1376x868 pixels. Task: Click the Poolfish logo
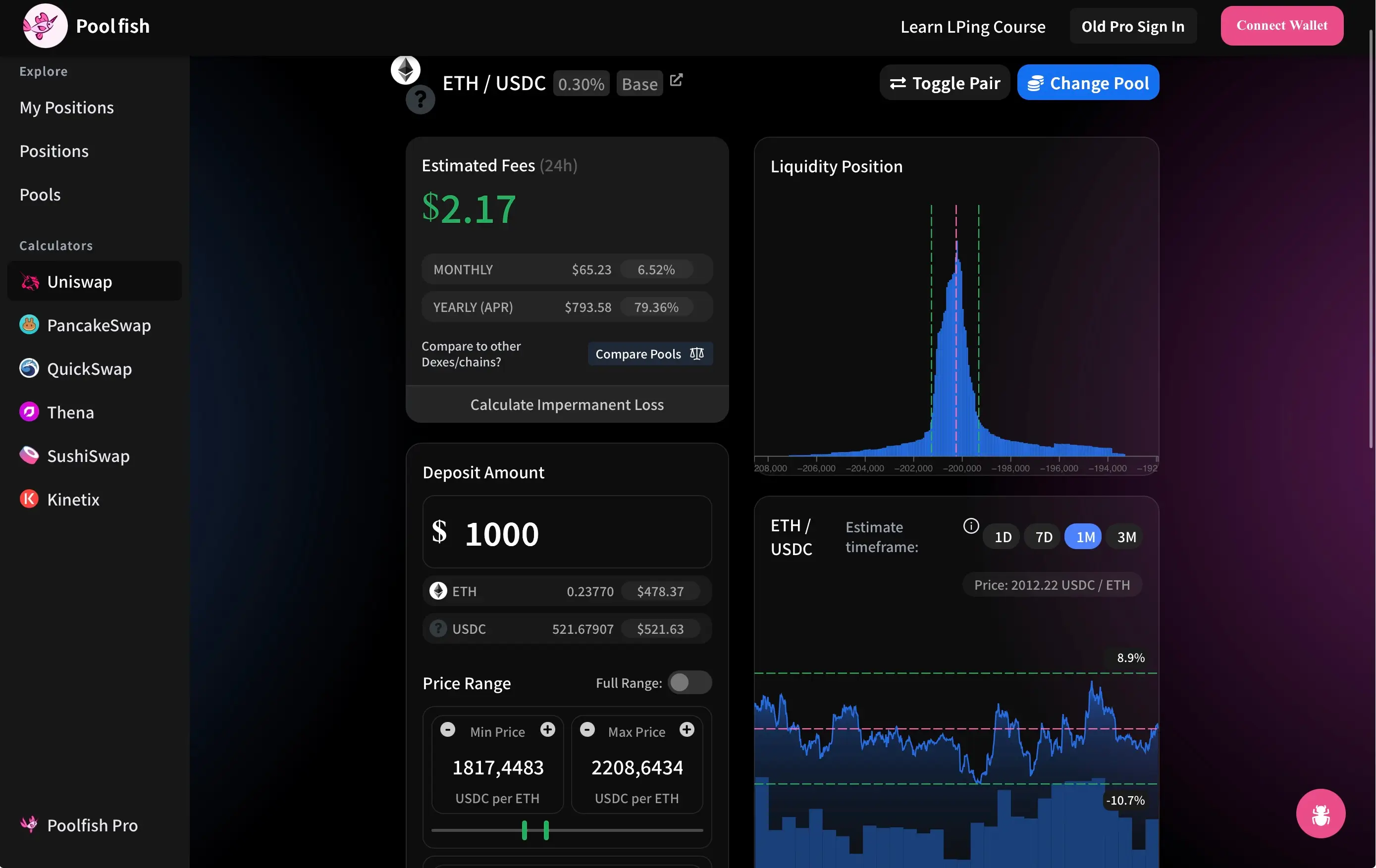[x=45, y=25]
